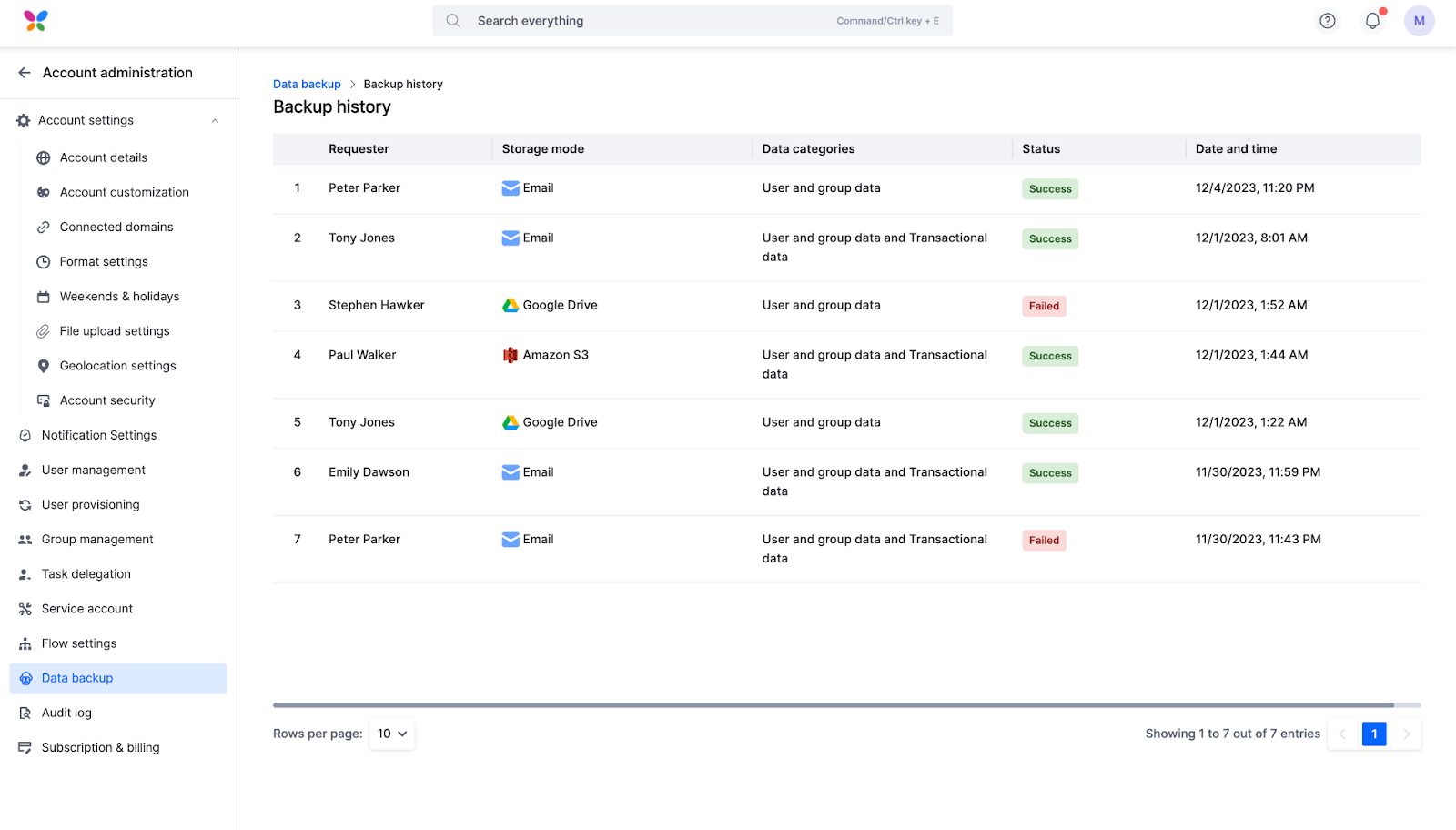Click the Success status for Paul Walker
The height and width of the screenshot is (830, 1456).
point(1050,356)
